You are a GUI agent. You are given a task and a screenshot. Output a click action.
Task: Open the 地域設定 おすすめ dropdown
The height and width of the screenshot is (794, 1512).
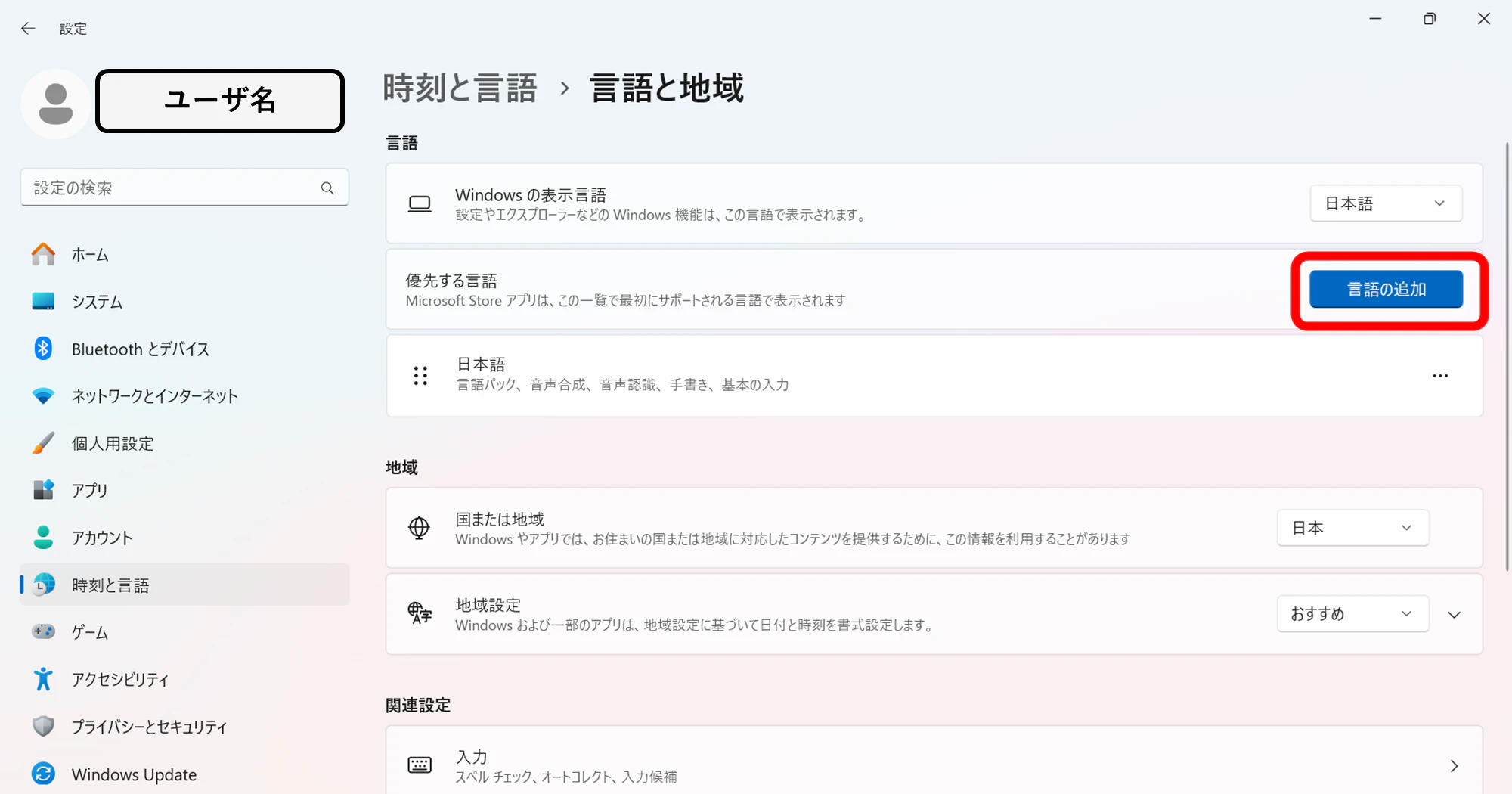[1352, 614]
